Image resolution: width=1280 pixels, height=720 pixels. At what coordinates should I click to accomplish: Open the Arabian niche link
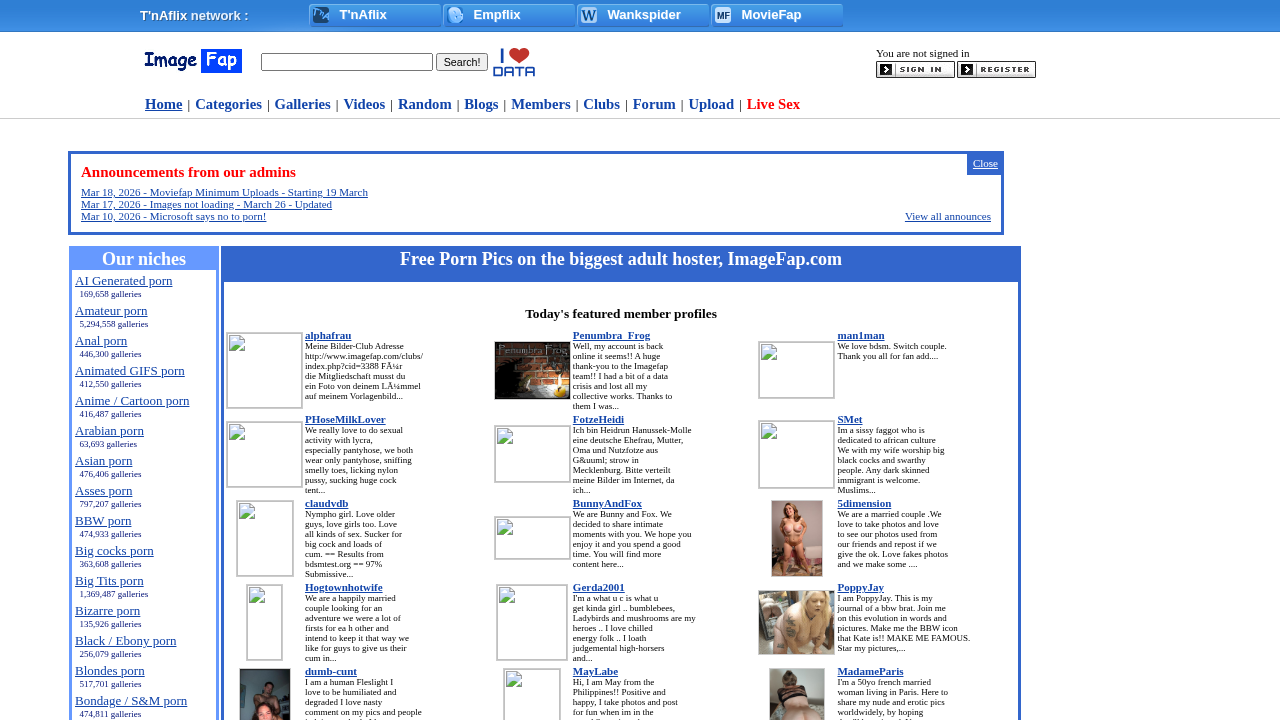coord(109,431)
